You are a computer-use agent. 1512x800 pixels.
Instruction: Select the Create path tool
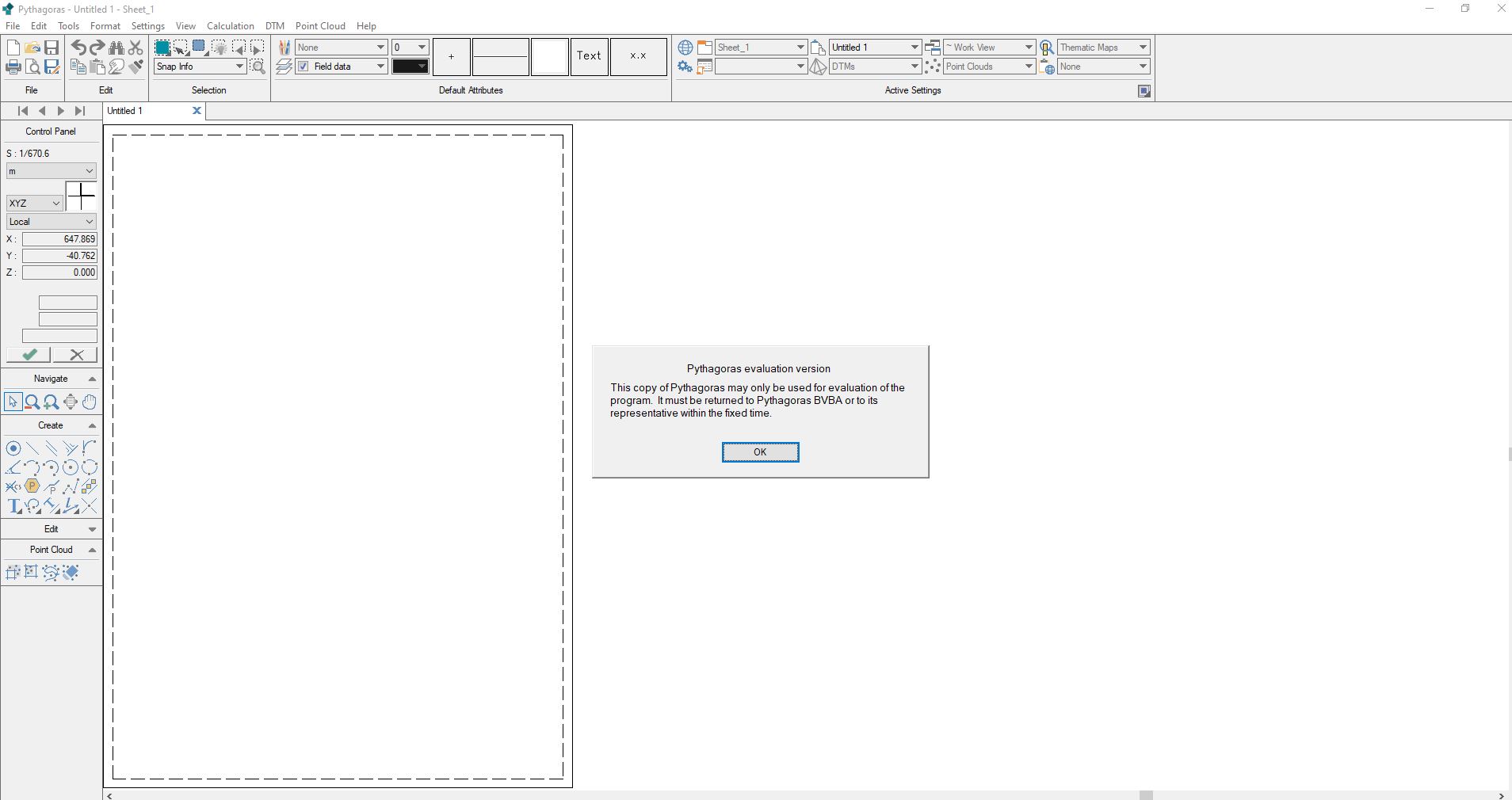(71, 486)
